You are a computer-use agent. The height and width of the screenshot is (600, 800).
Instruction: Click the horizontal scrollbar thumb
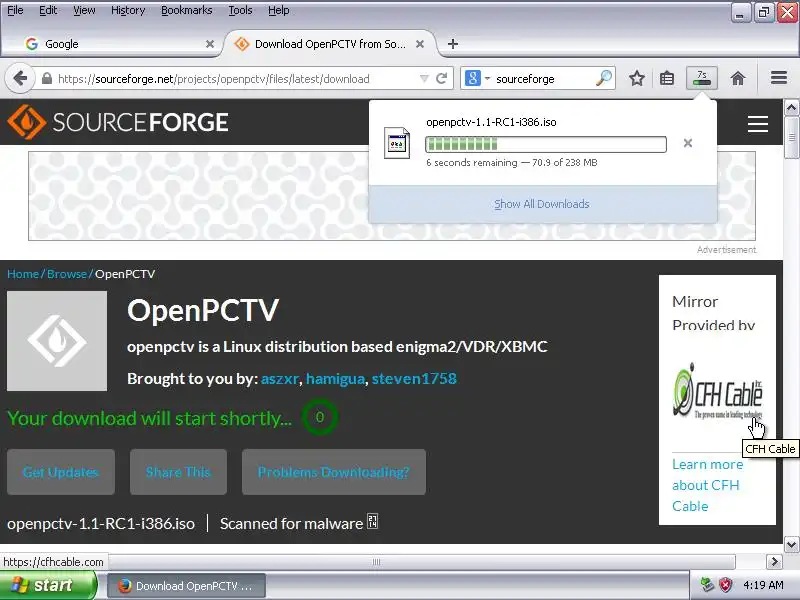point(376,562)
